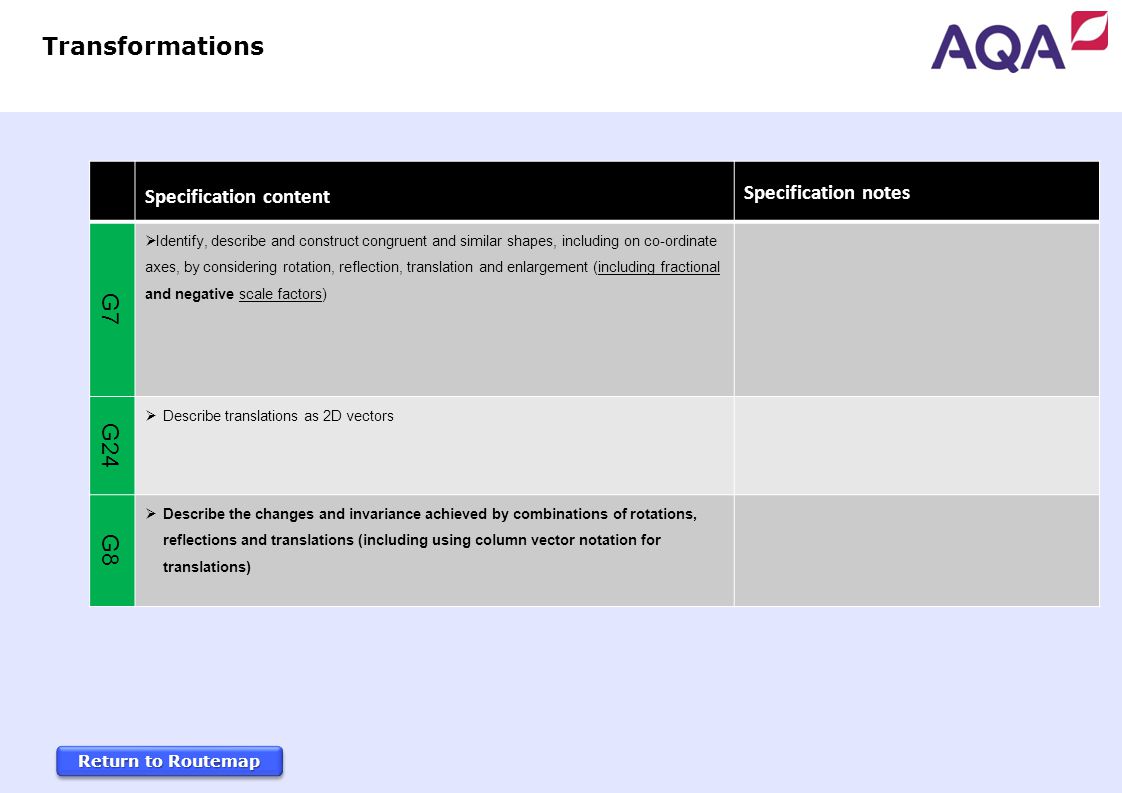Click the 'combinations of rotations' bold text
Screen dimensions: 1122x793
point(605,514)
